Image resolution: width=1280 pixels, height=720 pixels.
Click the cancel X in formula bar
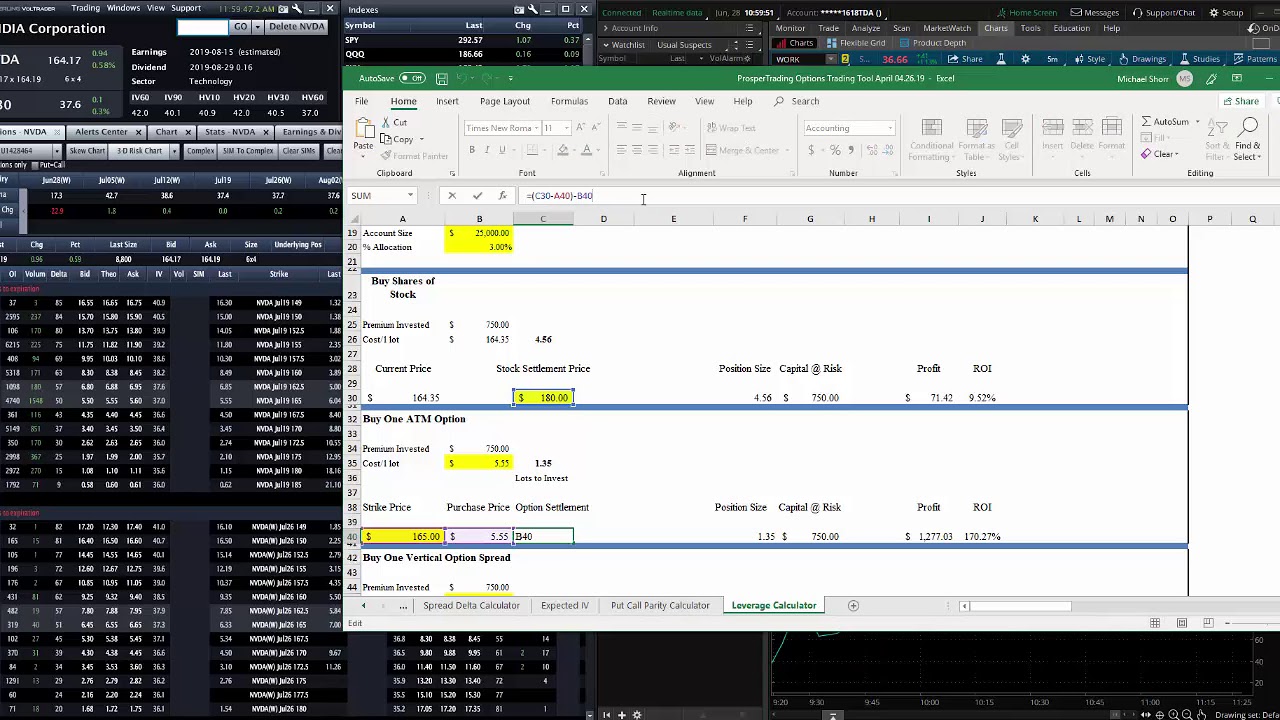(x=452, y=196)
